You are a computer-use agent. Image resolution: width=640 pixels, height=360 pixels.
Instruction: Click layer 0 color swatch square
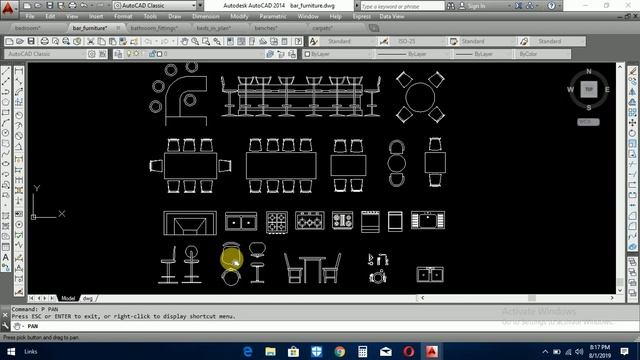click(x=160, y=54)
